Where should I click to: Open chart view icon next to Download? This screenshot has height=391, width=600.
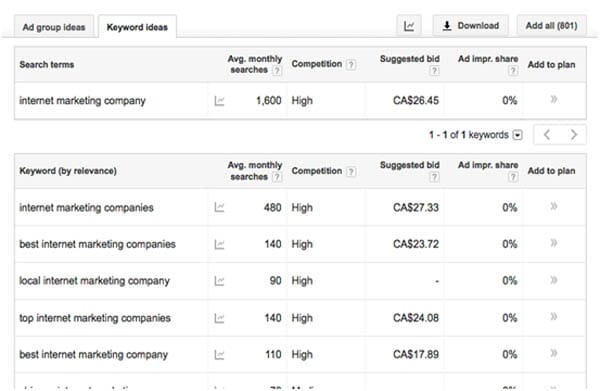pos(409,26)
